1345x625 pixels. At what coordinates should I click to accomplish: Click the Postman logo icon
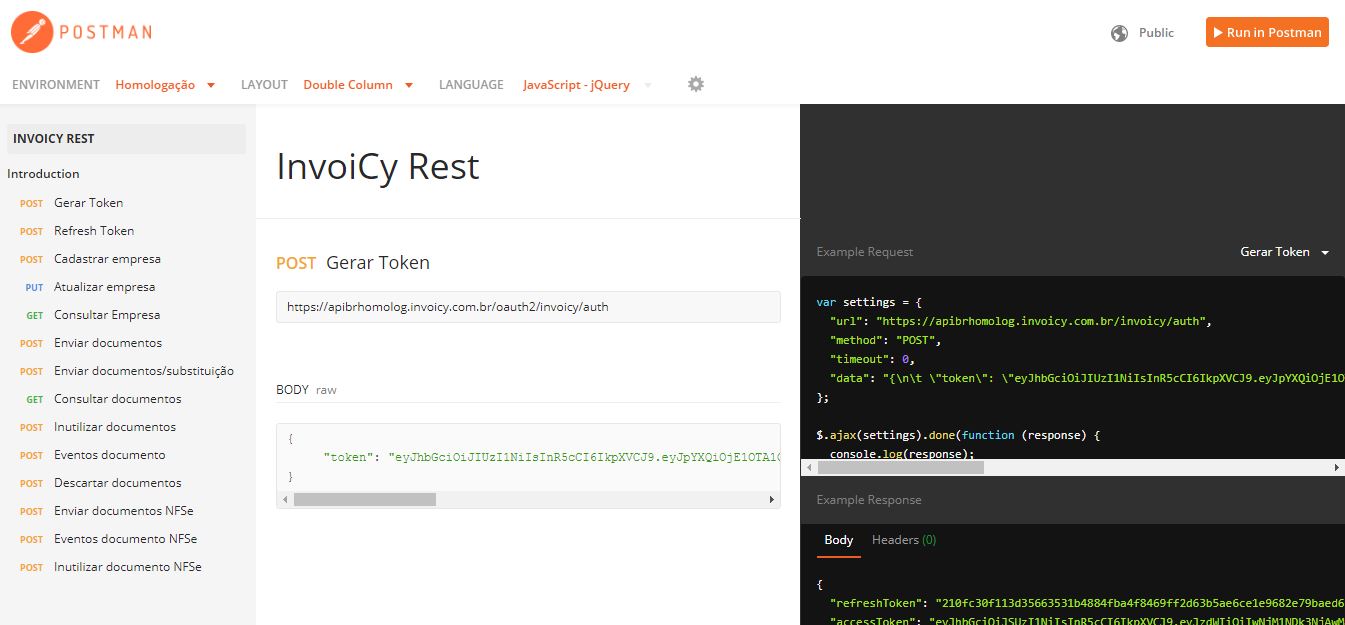[x=31, y=32]
